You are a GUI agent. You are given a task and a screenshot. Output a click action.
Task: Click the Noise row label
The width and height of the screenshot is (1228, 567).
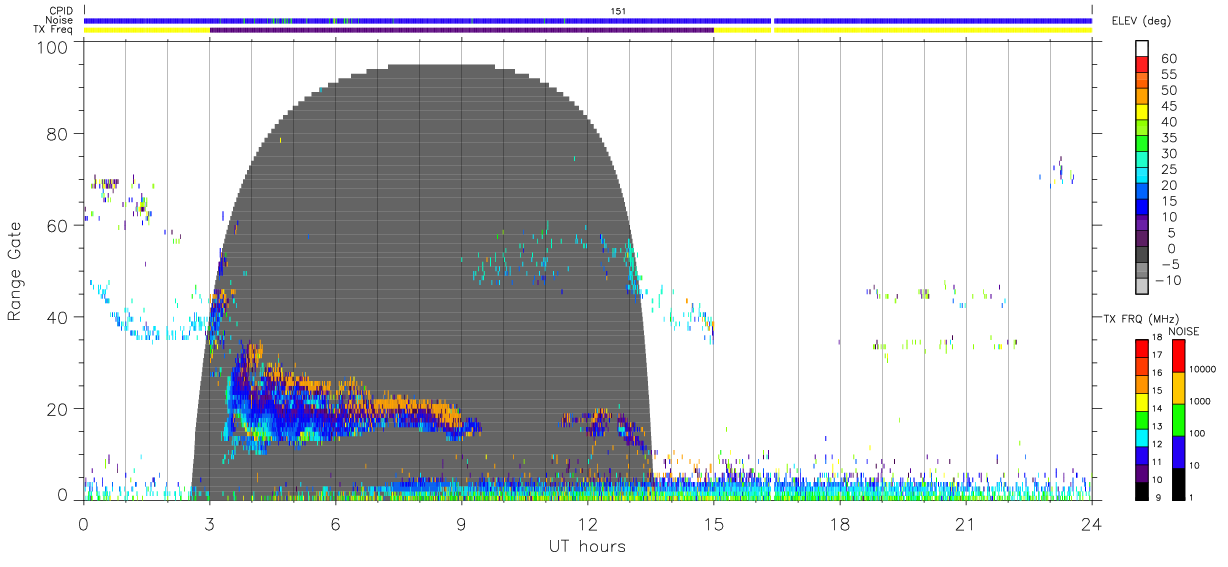pyautogui.click(x=60, y=20)
